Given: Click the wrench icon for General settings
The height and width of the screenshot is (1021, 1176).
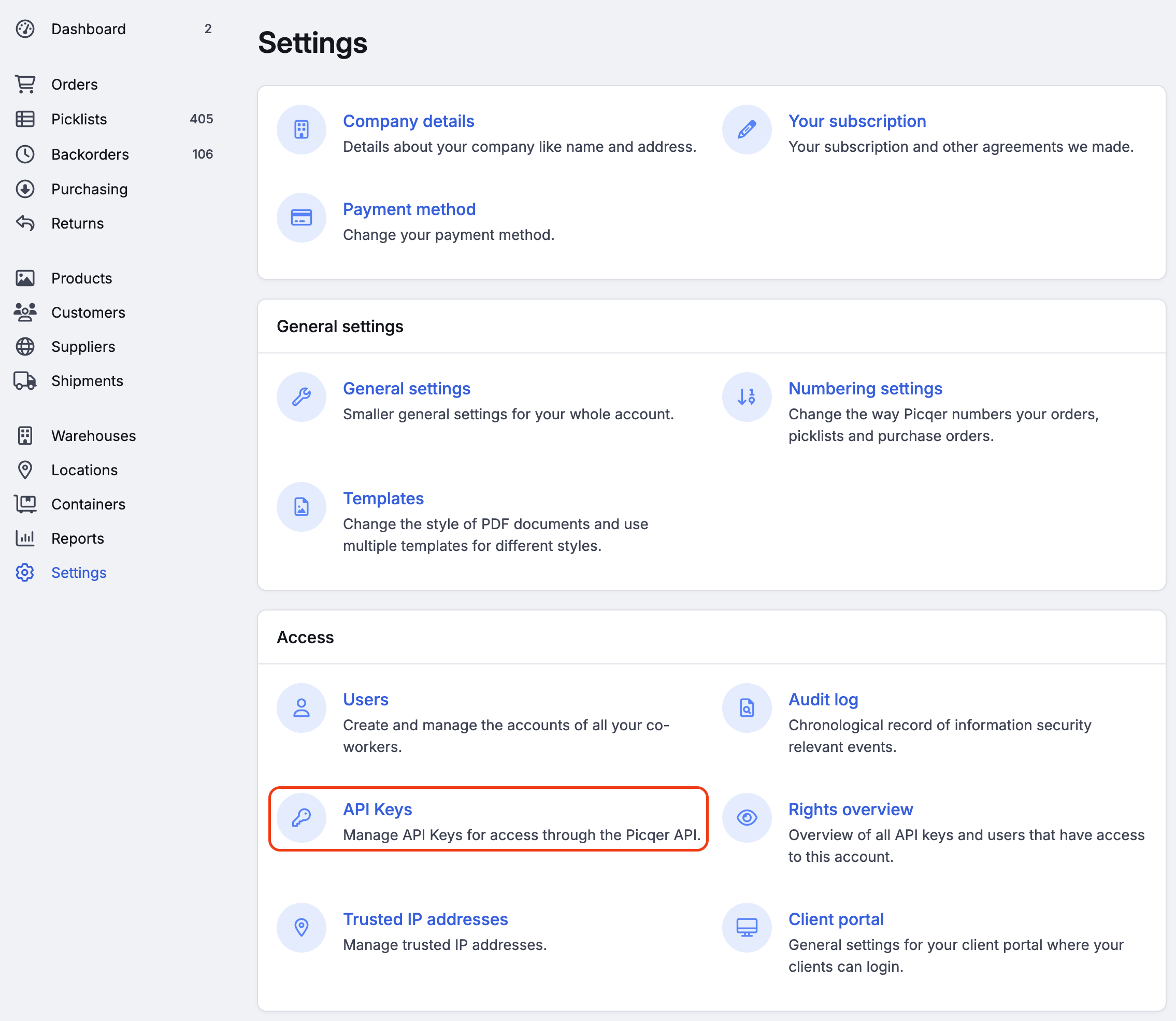Looking at the screenshot, I should (x=302, y=397).
